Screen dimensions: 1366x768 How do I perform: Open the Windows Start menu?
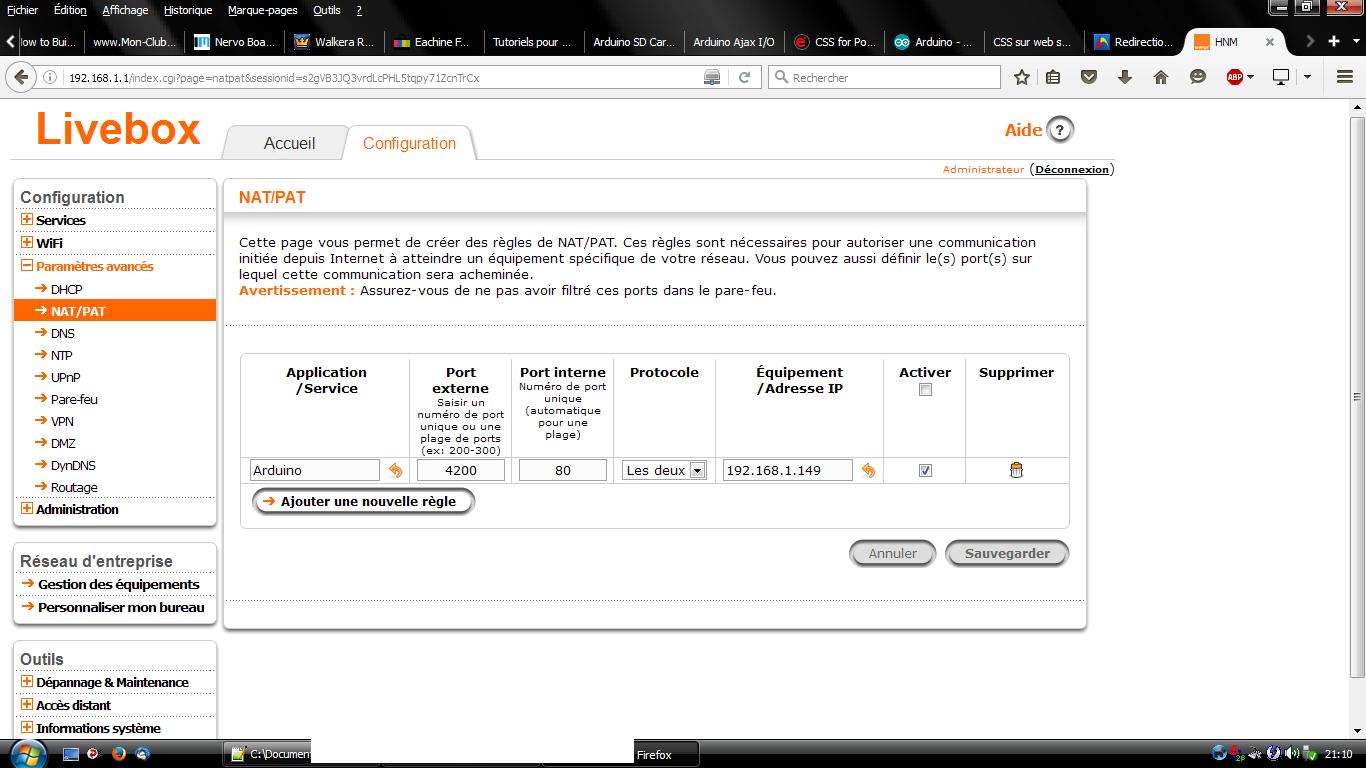(28, 753)
